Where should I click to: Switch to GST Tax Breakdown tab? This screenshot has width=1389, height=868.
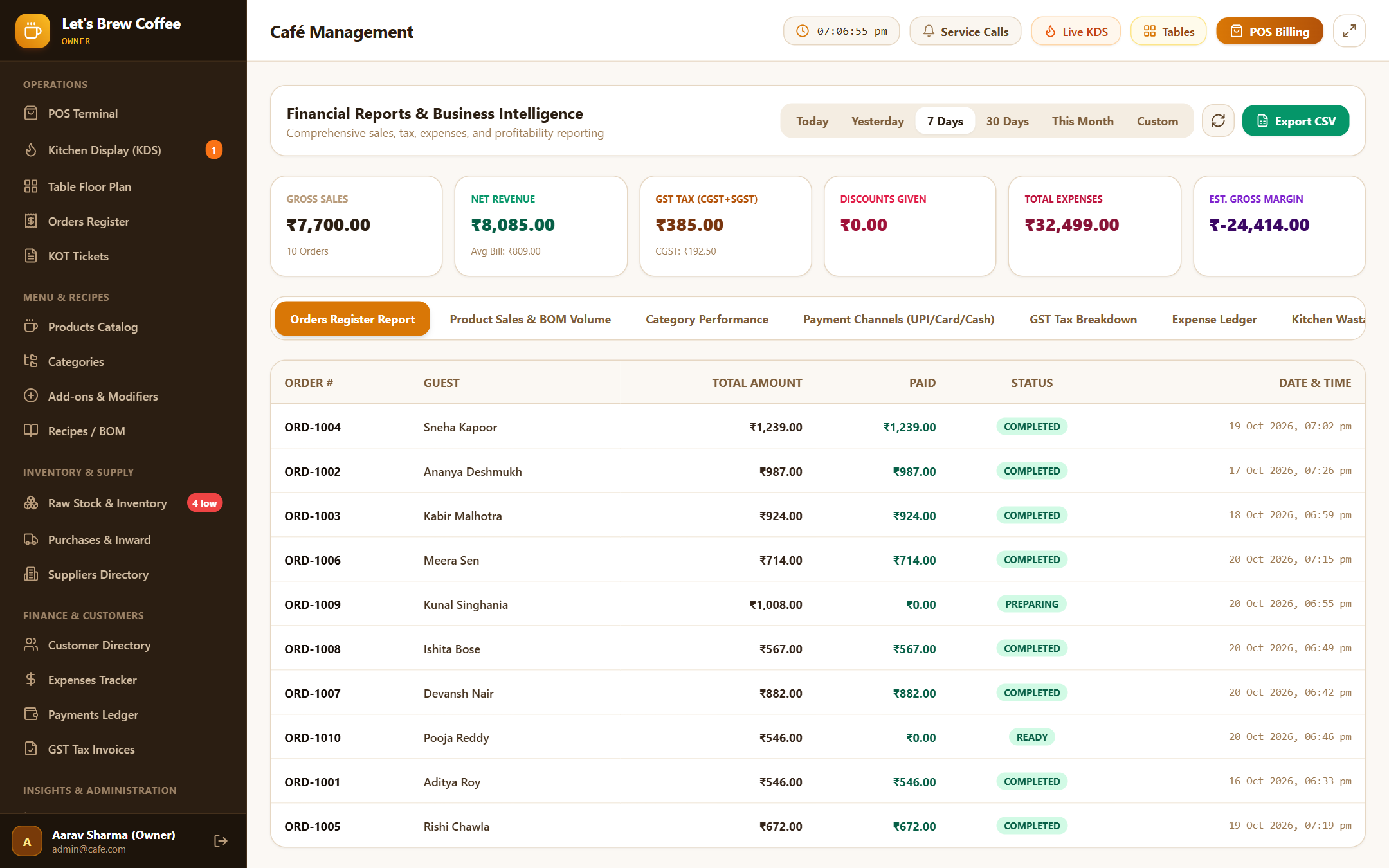tap(1083, 319)
